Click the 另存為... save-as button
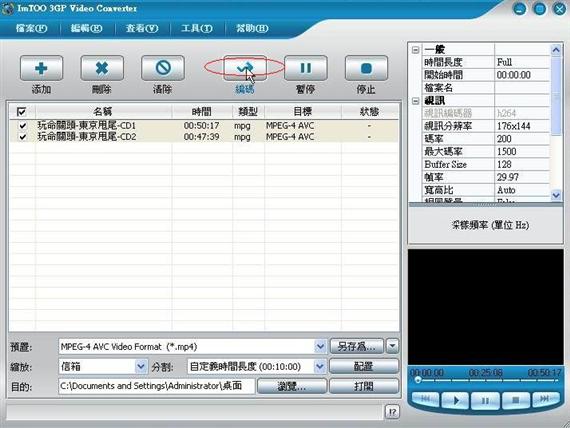This screenshot has height=428, width=570. tap(356, 346)
